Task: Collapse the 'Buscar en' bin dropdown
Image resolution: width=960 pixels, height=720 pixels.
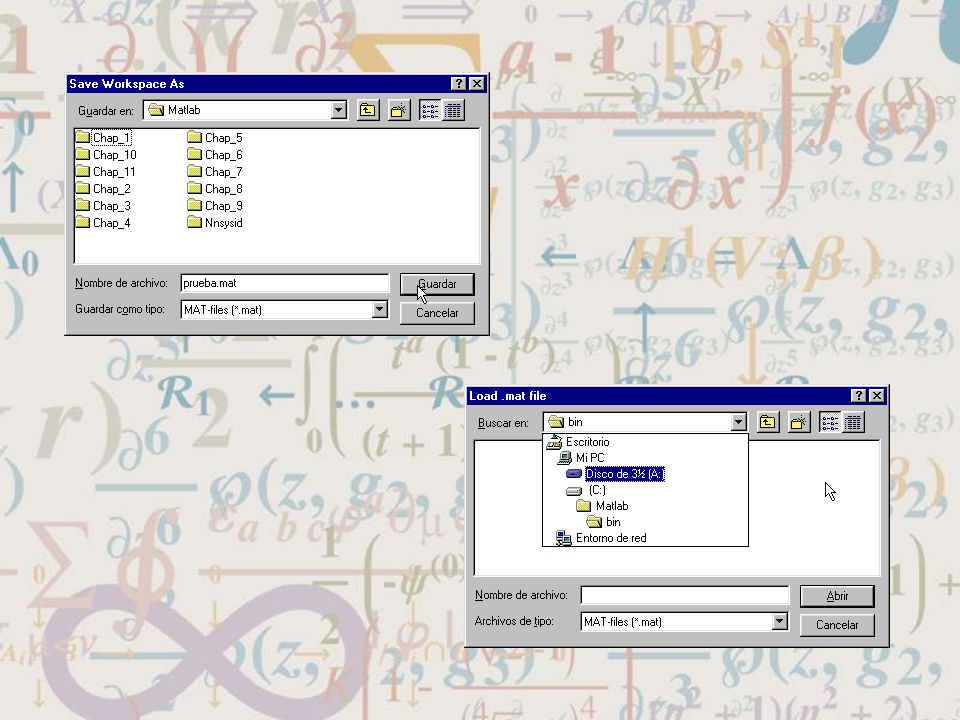Action: click(x=738, y=422)
